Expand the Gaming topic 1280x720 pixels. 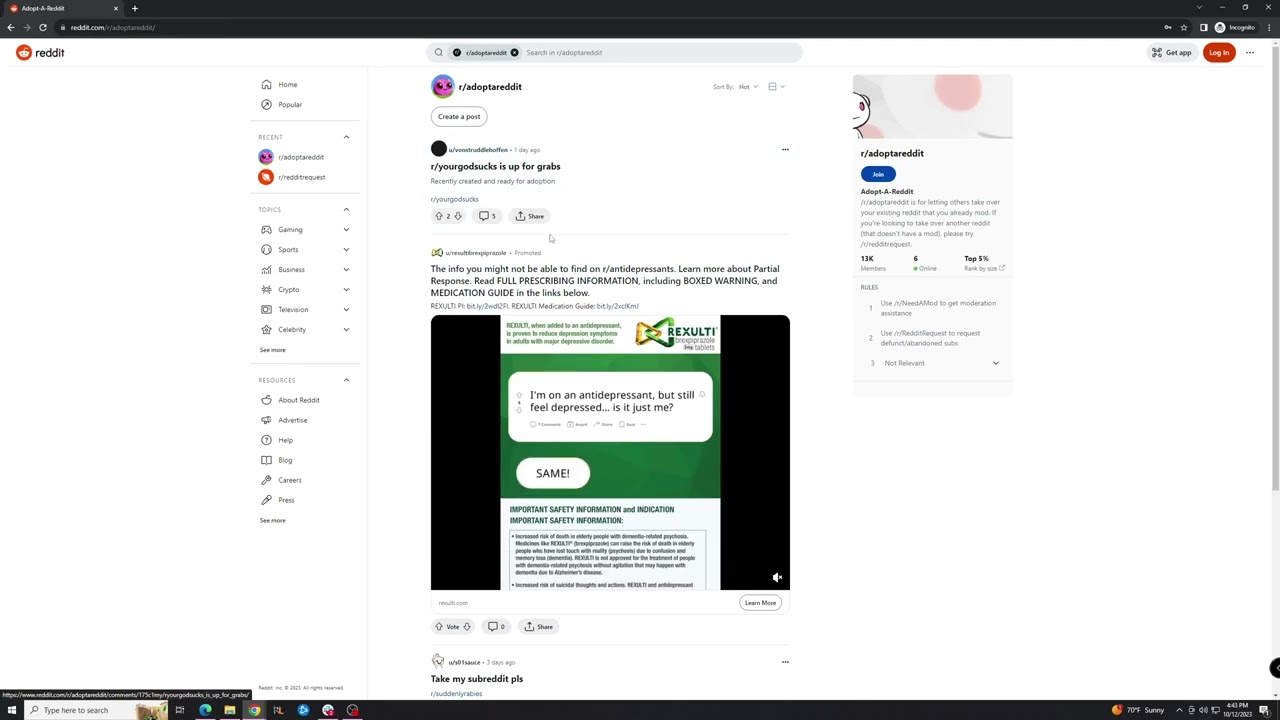tap(346, 230)
